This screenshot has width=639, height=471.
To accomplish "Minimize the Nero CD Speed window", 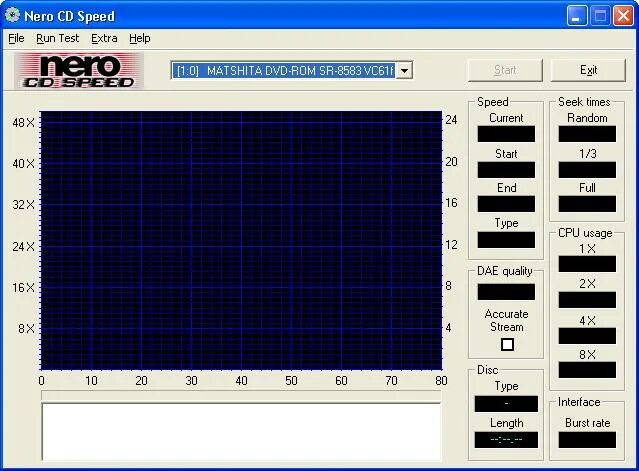I will click(576, 16).
